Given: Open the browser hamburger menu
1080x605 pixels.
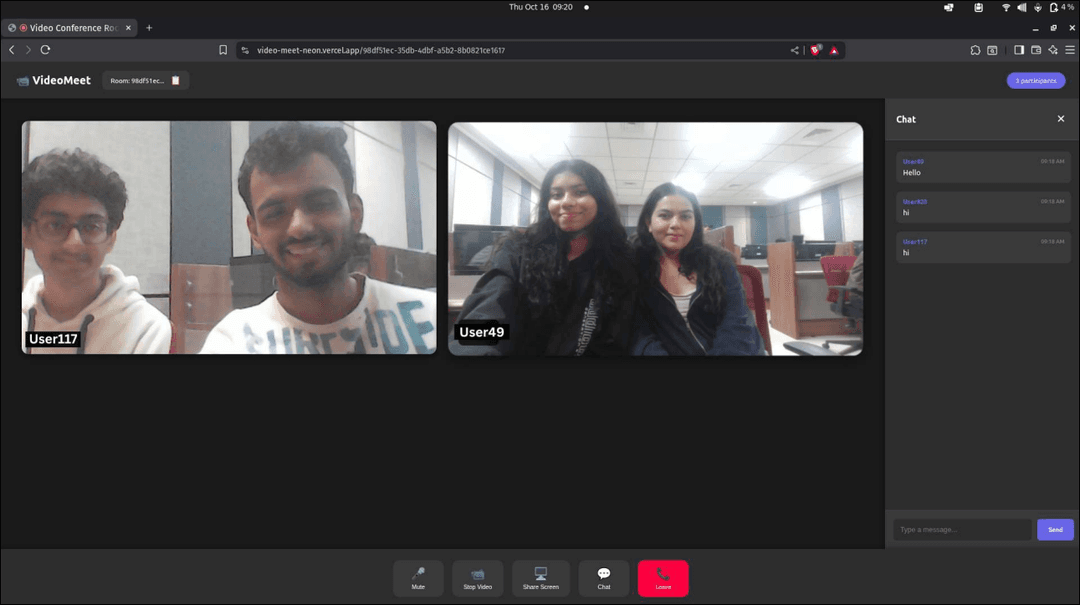Looking at the screenshot, I should click(x=1069, y=50).
